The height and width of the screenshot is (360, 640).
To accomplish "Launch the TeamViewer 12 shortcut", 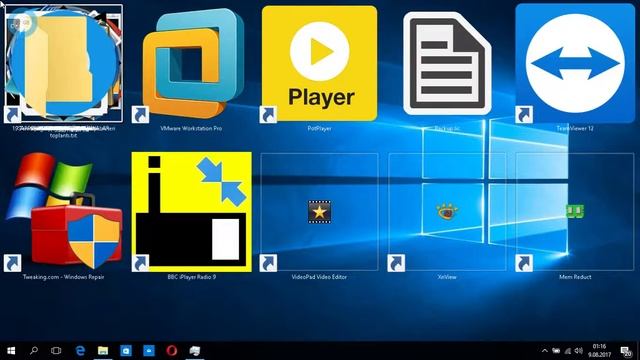I will pyautogui.click(x=575, y=63).
